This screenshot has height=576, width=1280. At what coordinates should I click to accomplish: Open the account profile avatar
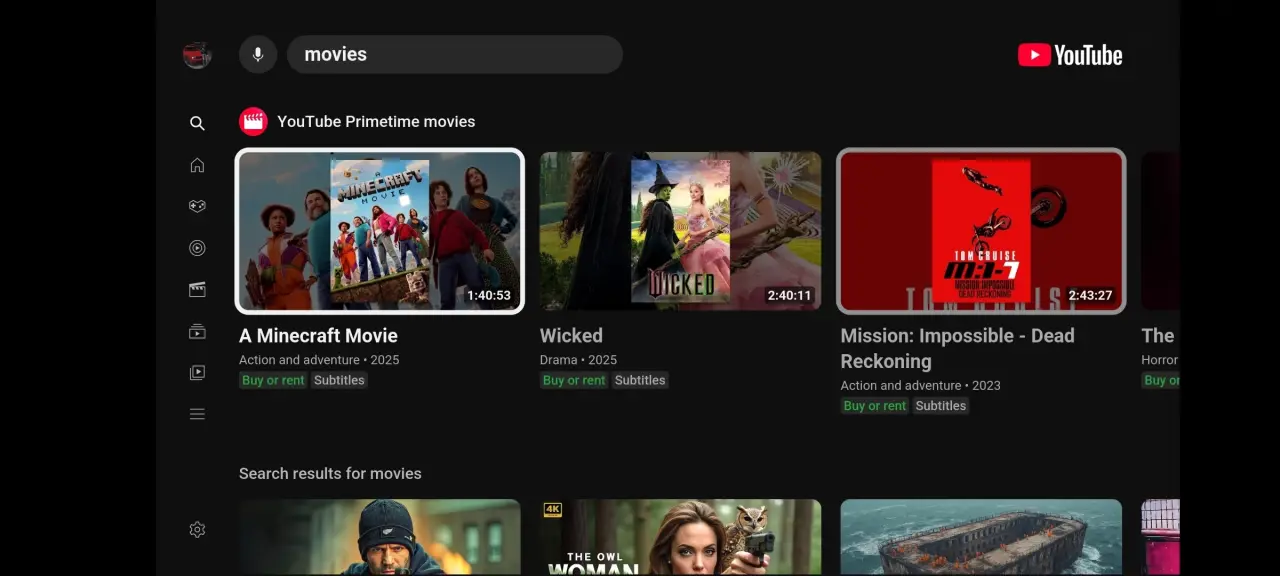[x=197, y=55]
